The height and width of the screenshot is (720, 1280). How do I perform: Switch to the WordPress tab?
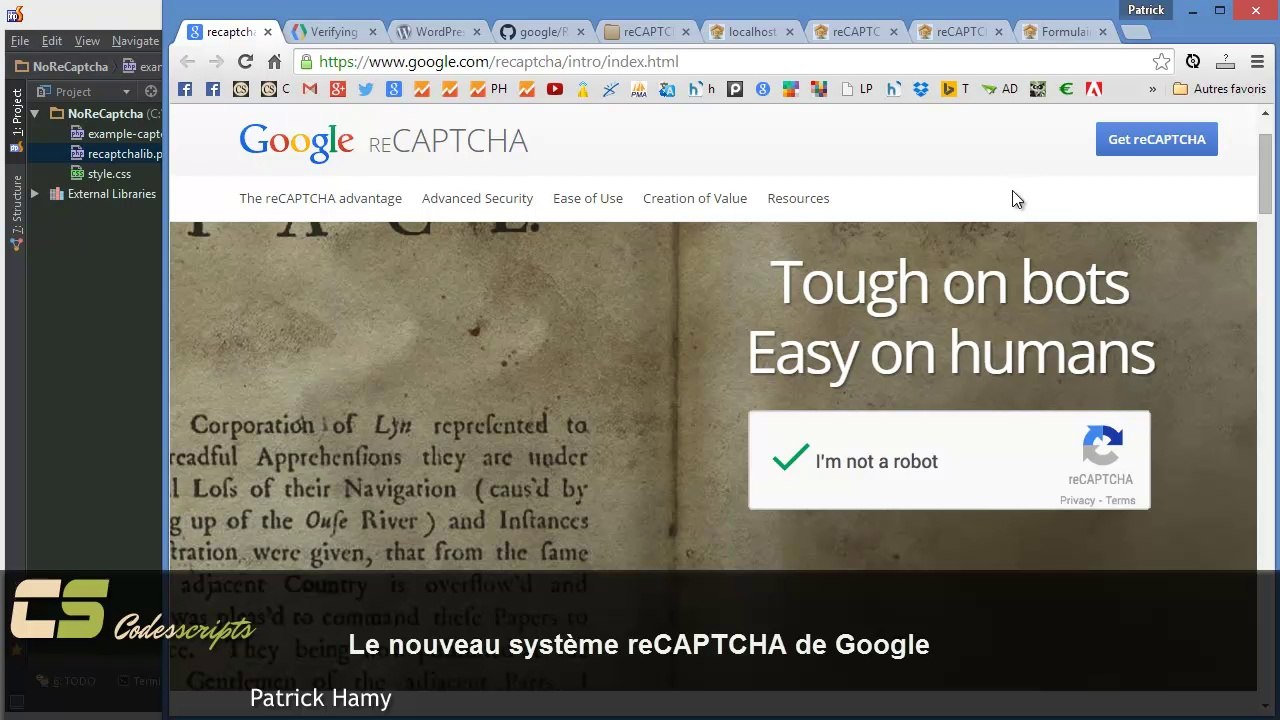tap(438, 32)
